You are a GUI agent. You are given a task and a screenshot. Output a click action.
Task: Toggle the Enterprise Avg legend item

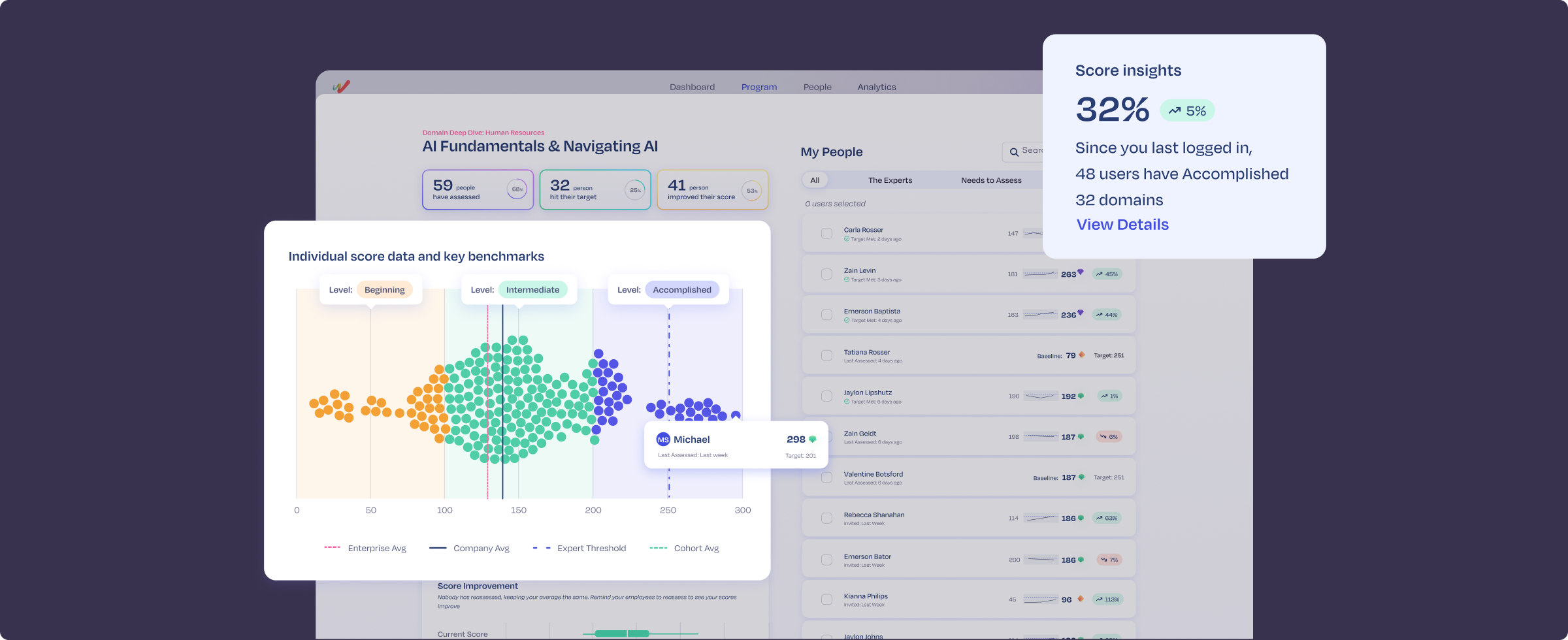(x=365, y=549)
